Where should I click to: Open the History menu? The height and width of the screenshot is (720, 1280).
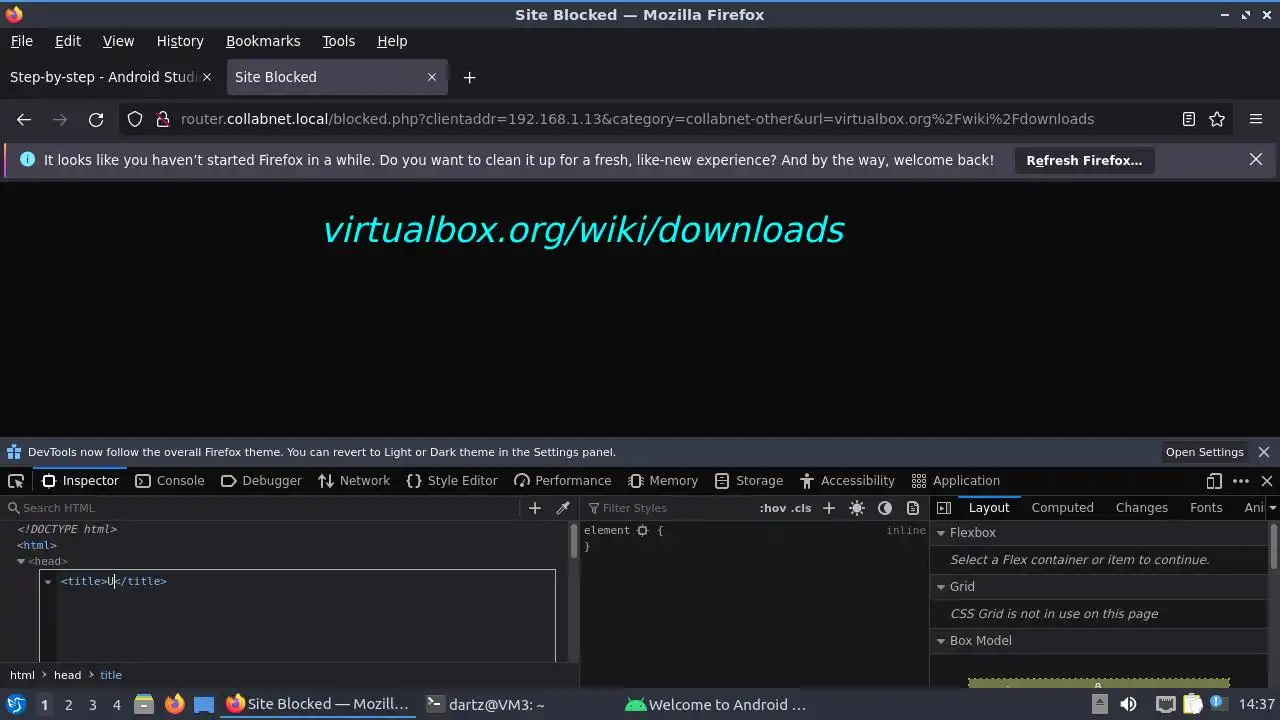pyautogui.click(x=180, y=41)
